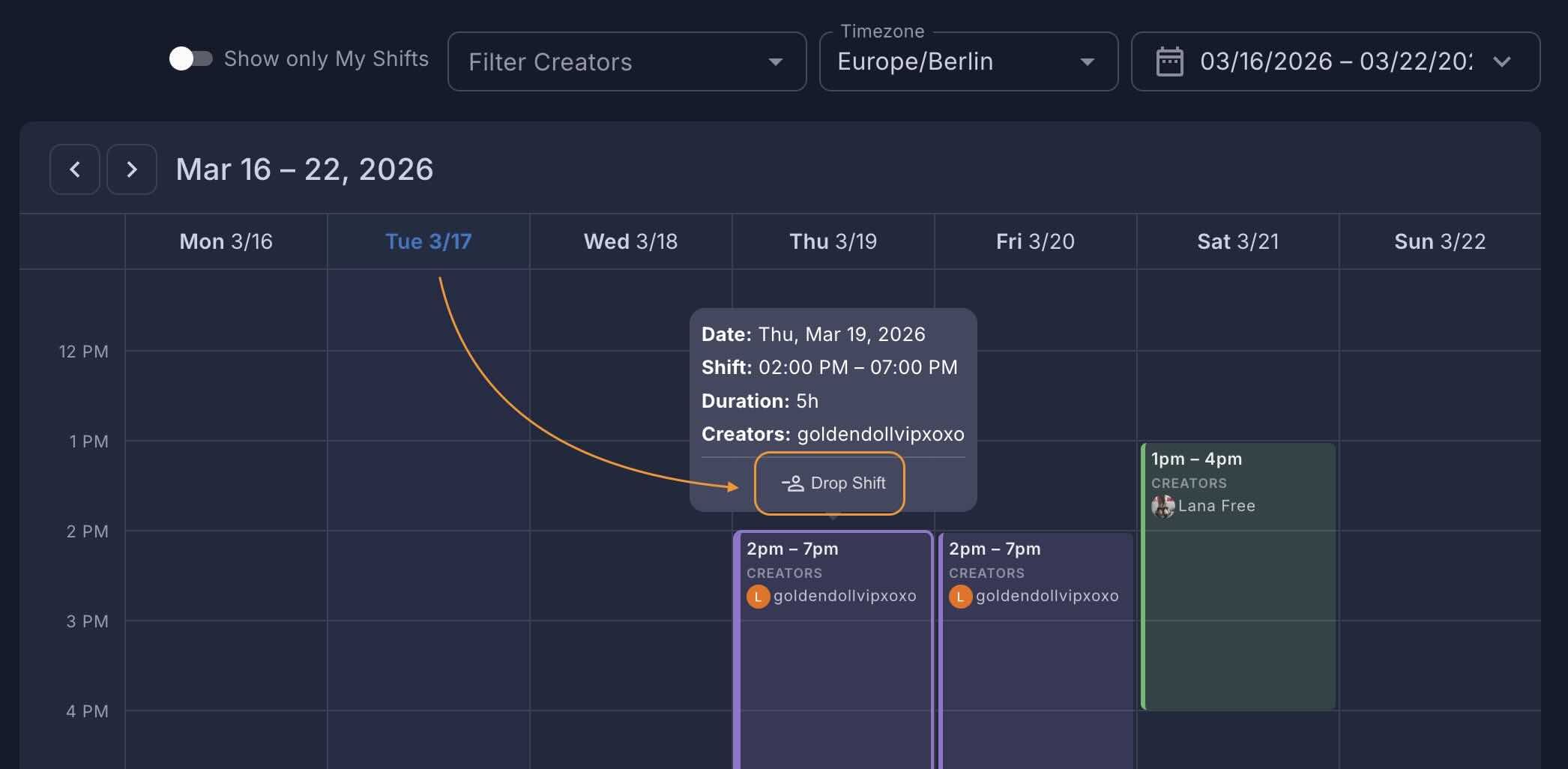
Task: Expand date range picker chevron
Action: pos(1502,61)
